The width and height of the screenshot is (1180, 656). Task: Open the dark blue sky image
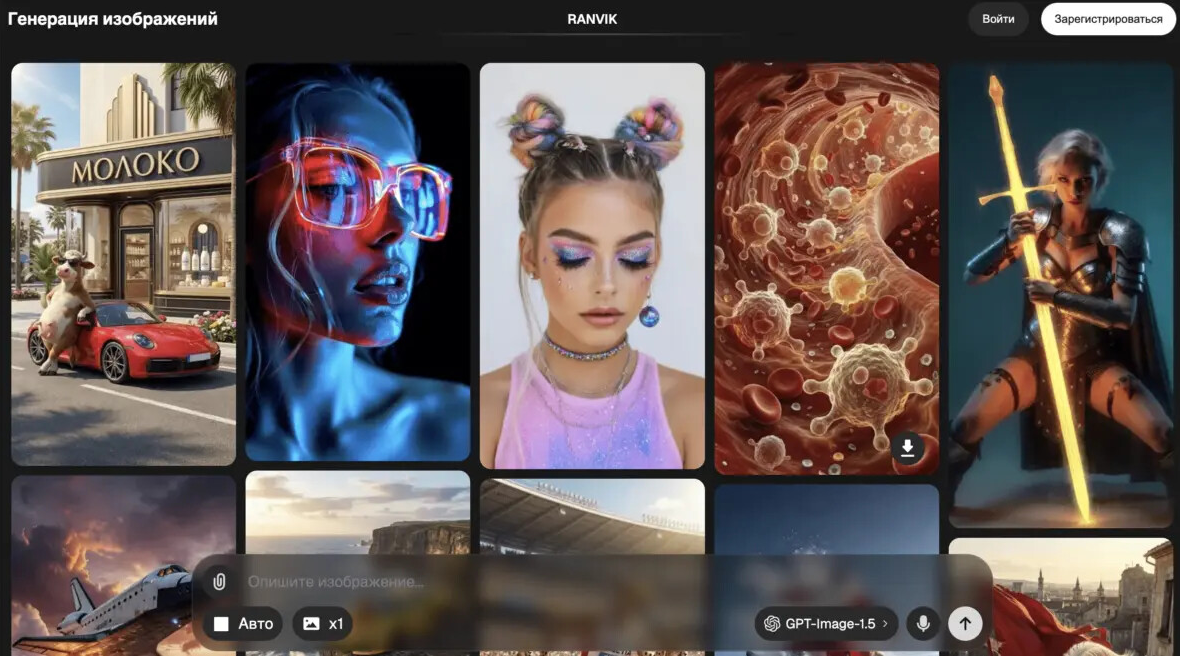(826, 519)
